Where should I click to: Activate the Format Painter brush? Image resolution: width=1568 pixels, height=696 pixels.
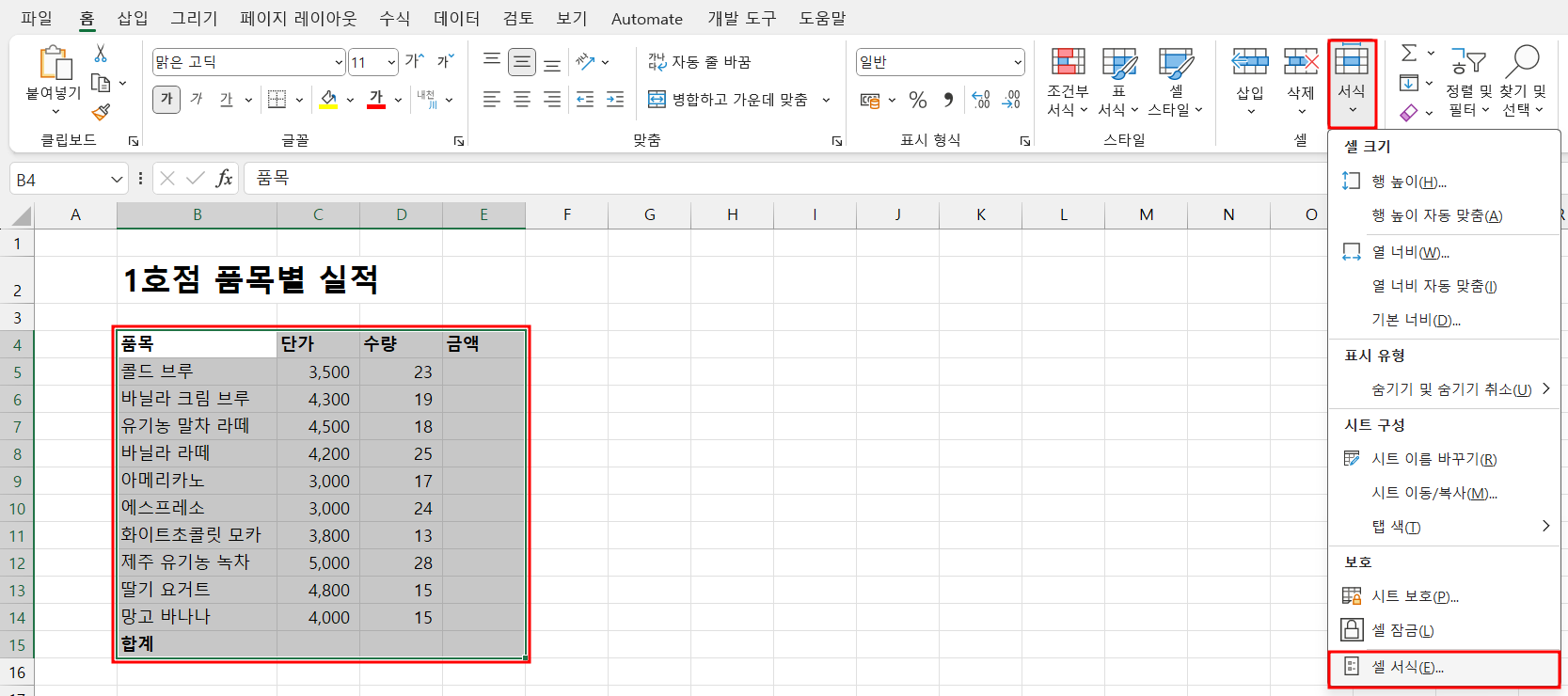coord(101,112)
